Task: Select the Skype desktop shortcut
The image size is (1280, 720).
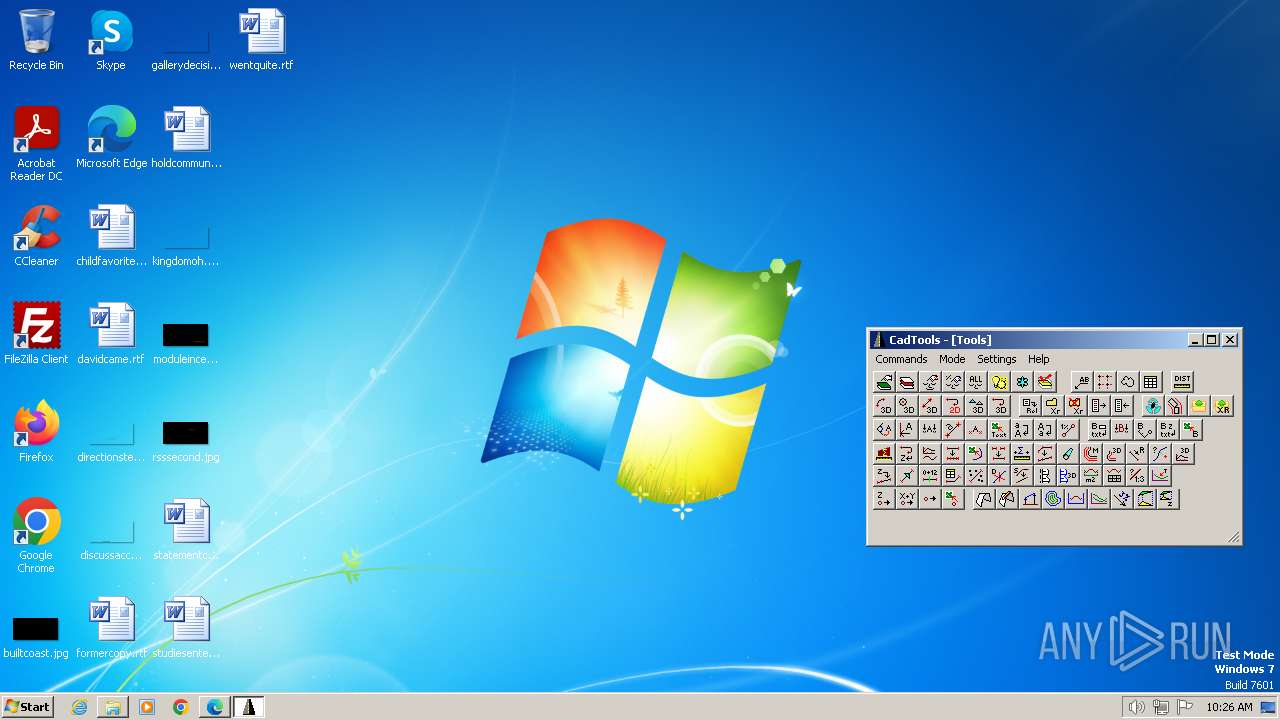Action: (x=110, y=40)
